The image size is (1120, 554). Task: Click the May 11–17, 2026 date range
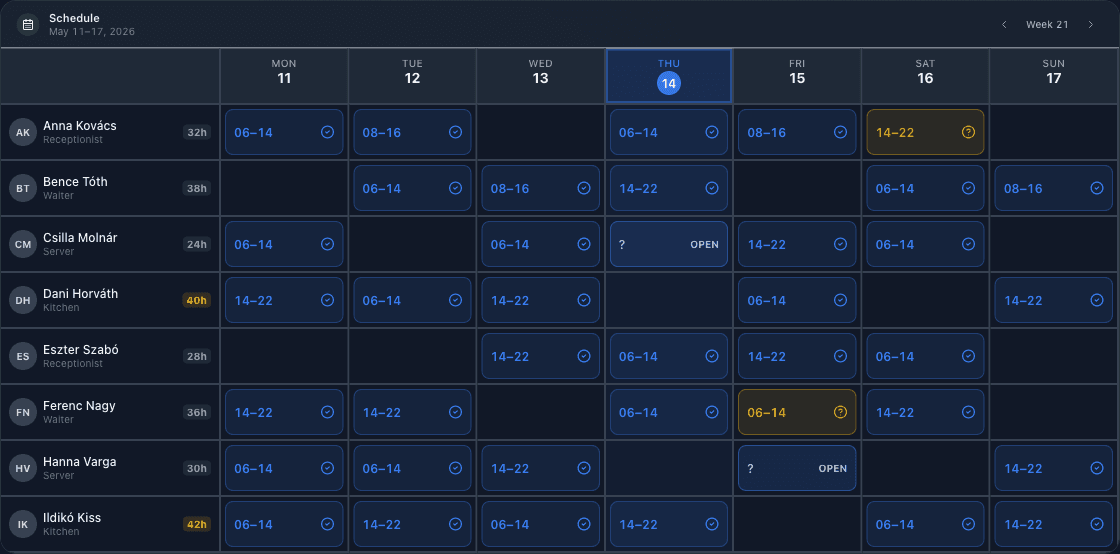click(91, 31)
